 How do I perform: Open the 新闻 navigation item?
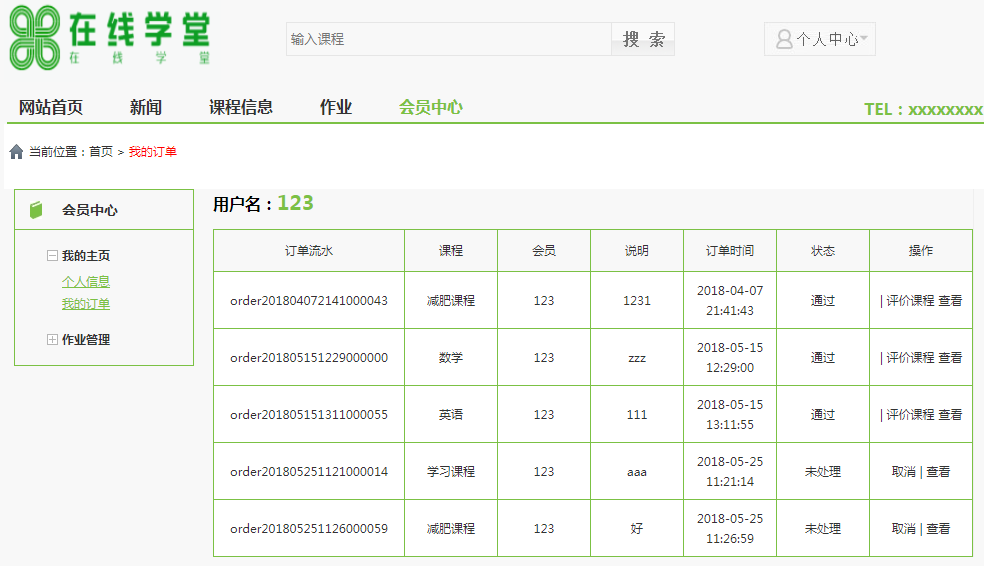(x=146, y=107)
